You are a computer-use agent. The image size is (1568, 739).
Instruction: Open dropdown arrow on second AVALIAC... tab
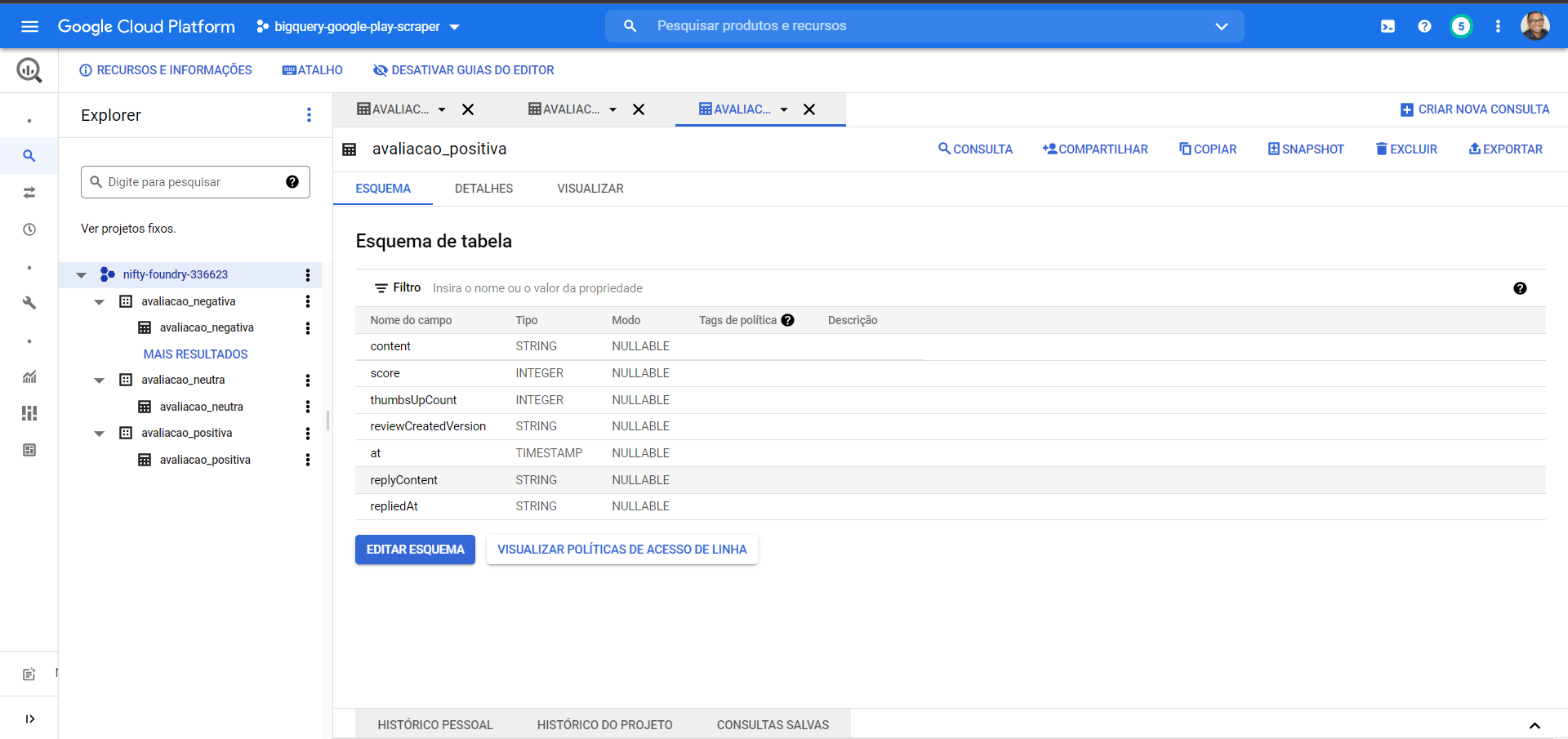pos(612,109)
